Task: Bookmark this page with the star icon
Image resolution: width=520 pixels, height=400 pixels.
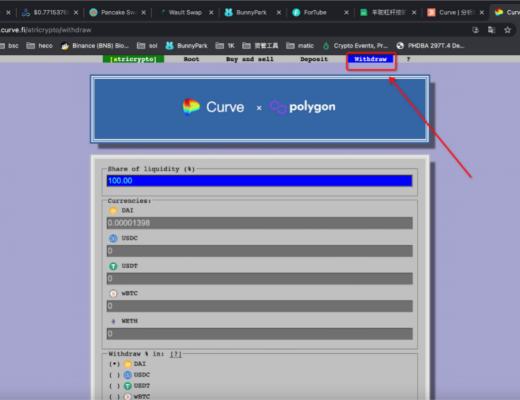Action: (507, 30)
